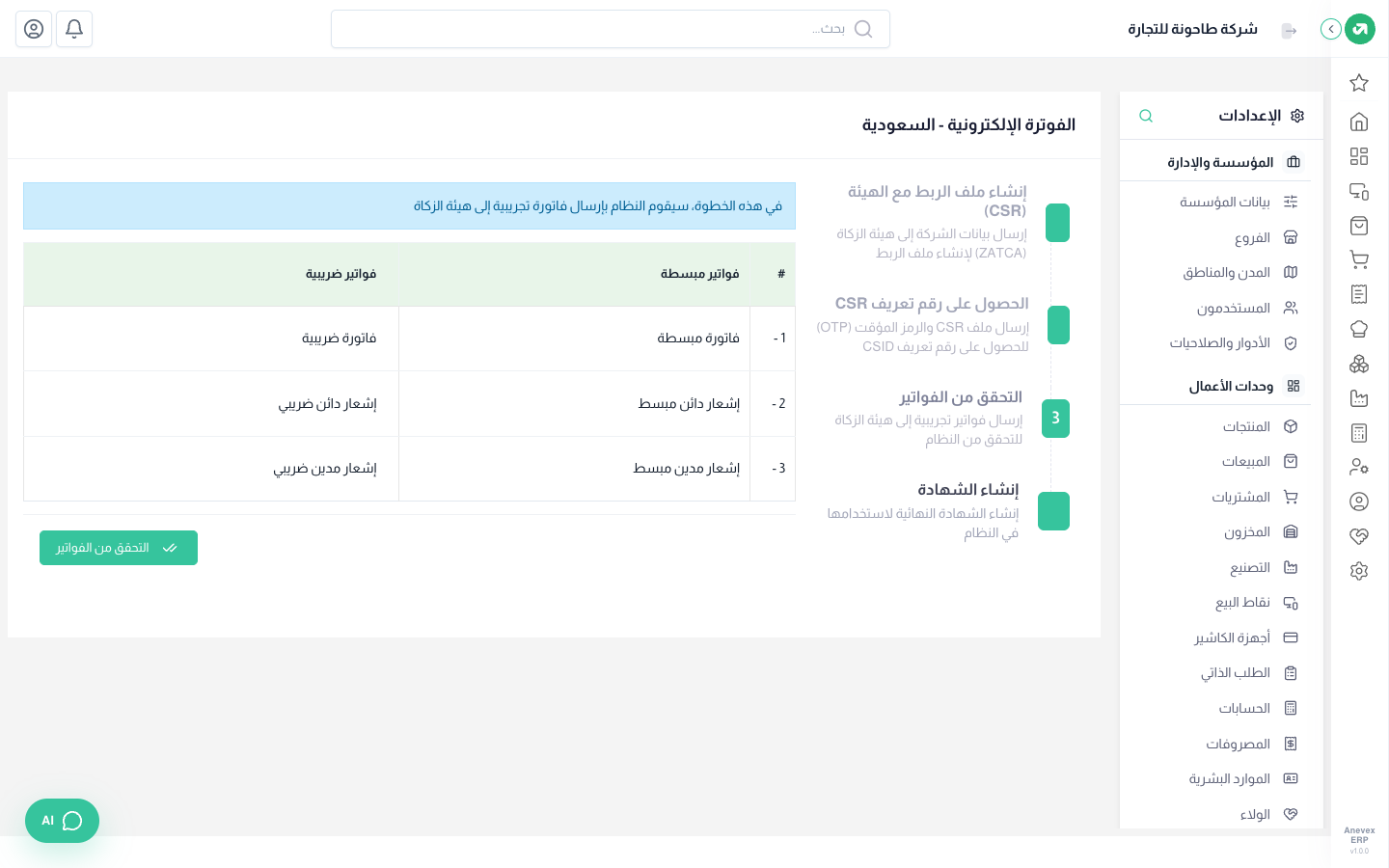Viewport: 1389px width, 868px height.
Task: Open the receipt icon in the rail
Action: [x=1359, y=294]
